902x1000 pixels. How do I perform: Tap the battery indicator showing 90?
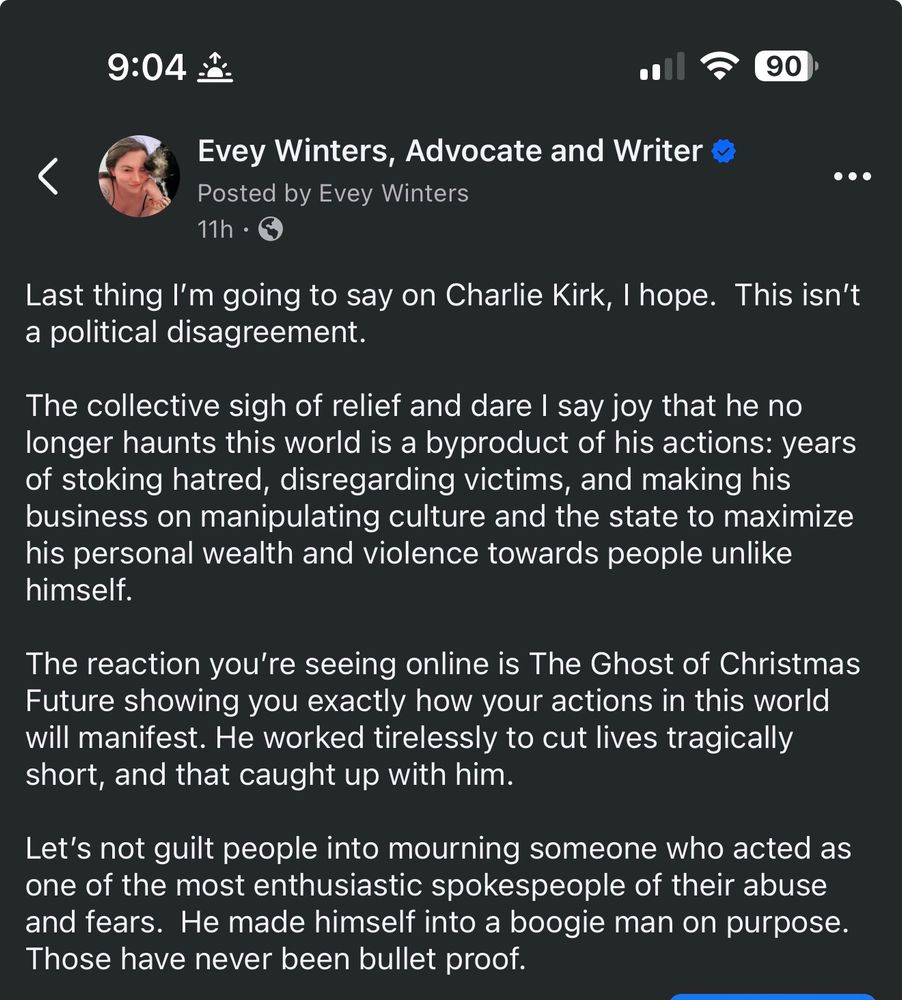pyautogui.click(x=787, y=67)
